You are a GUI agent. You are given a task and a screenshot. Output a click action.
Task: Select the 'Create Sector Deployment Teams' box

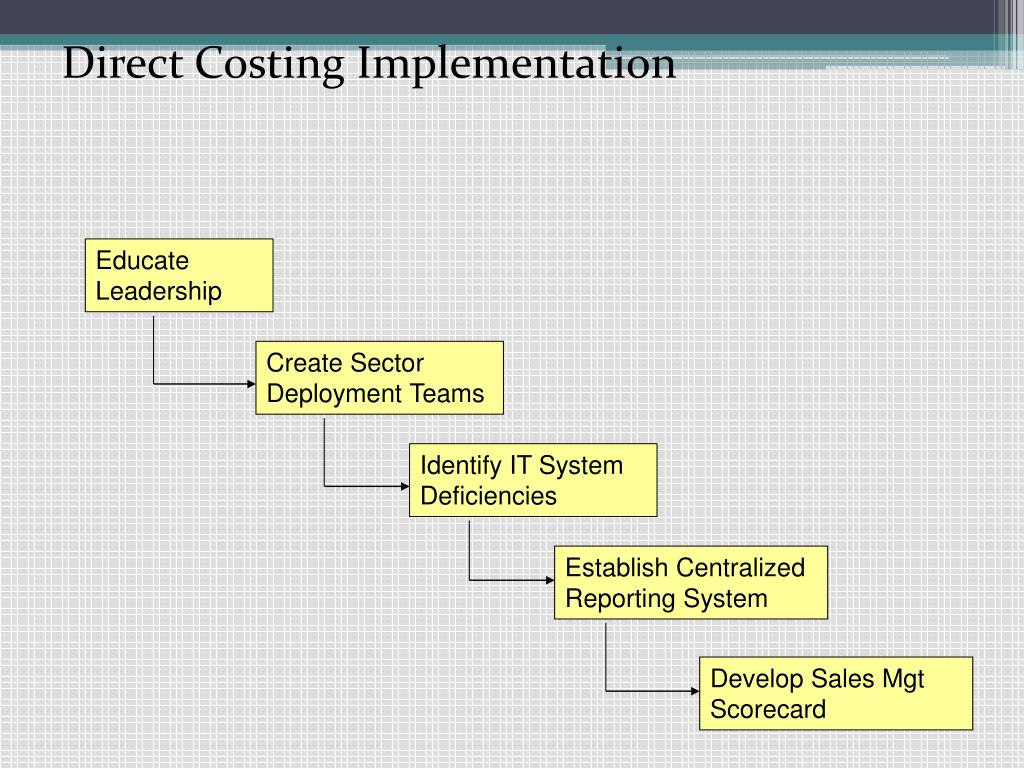point(379,377)
